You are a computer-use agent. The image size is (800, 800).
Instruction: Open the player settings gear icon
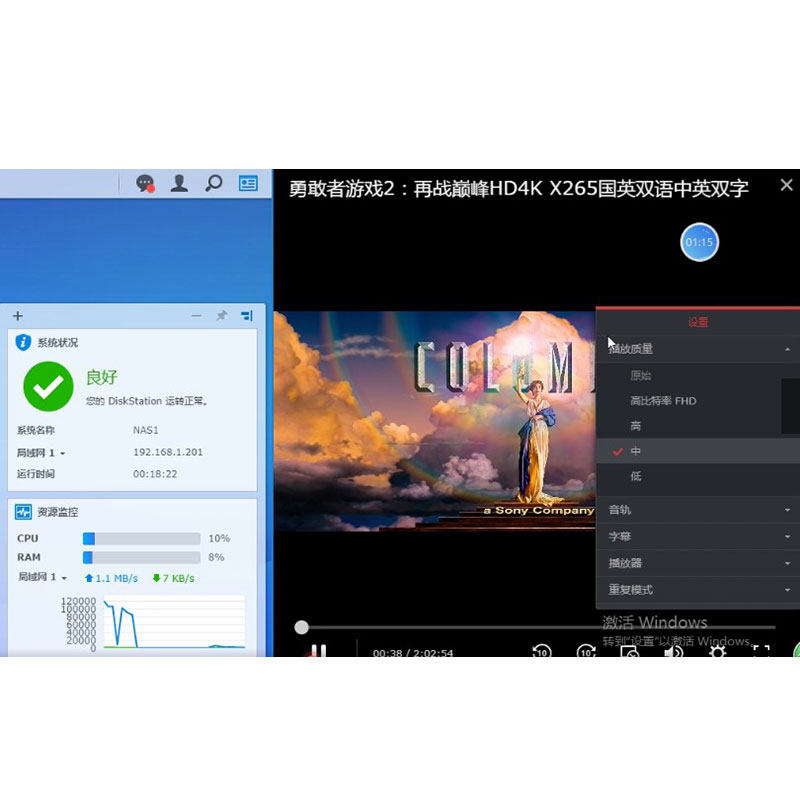pyautogui.click(x=717, y=652)
